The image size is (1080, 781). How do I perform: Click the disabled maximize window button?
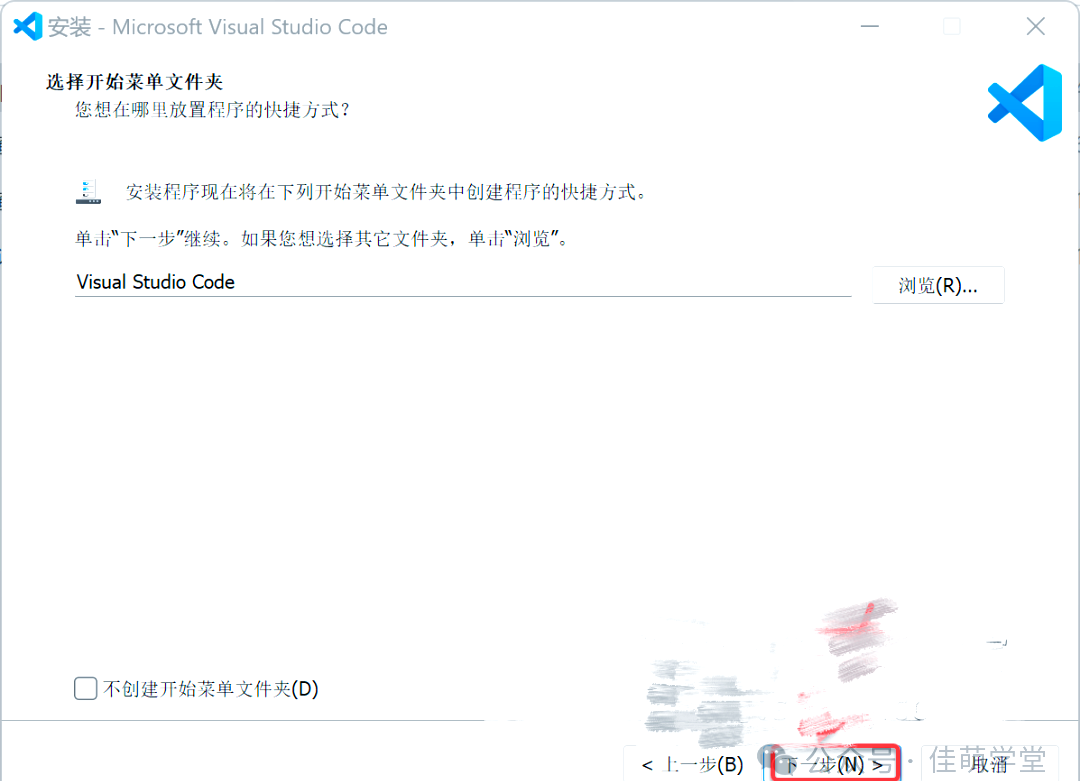[952, 27]
